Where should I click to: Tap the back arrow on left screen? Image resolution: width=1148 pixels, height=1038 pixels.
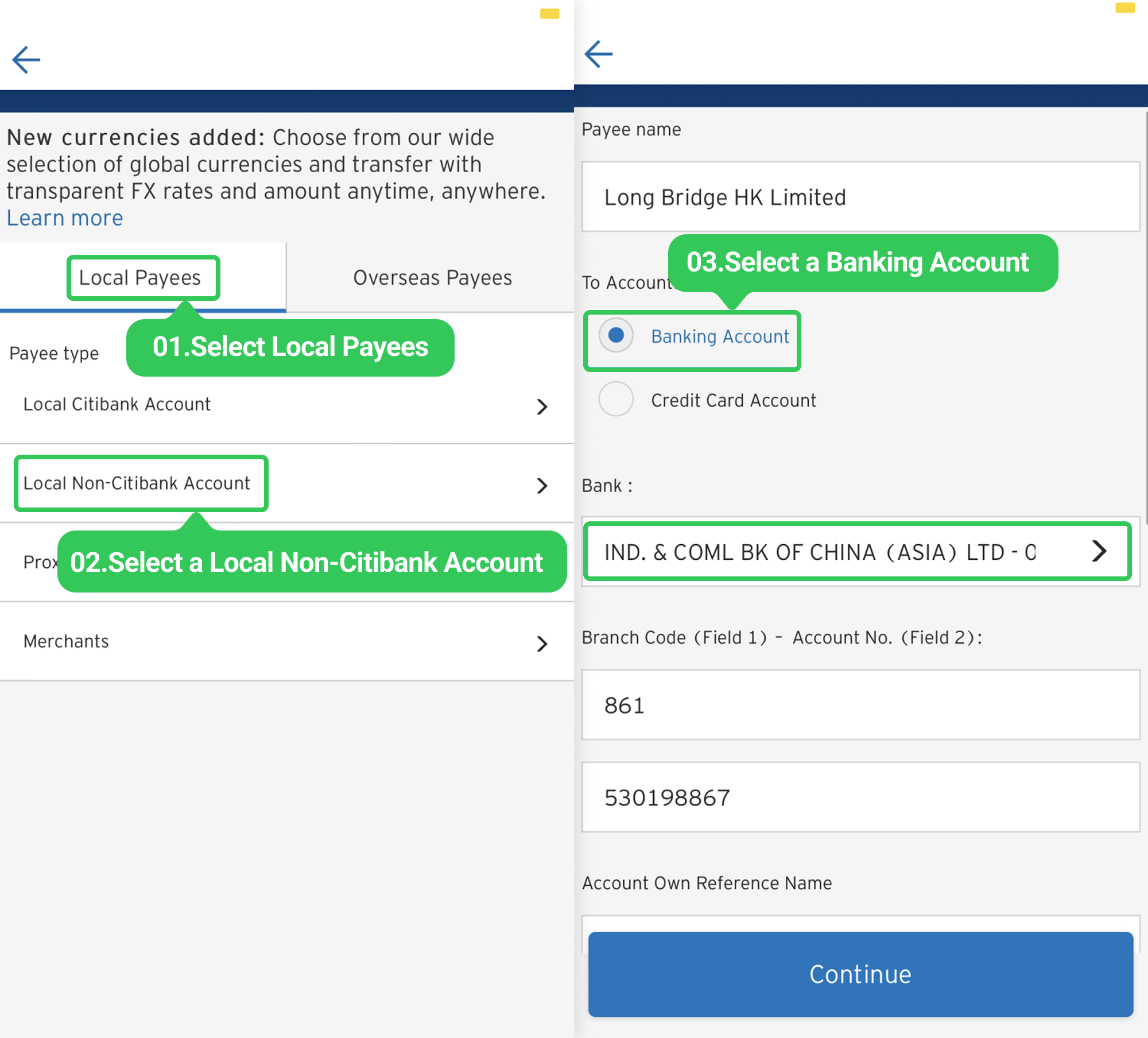[x=26, y=60]
